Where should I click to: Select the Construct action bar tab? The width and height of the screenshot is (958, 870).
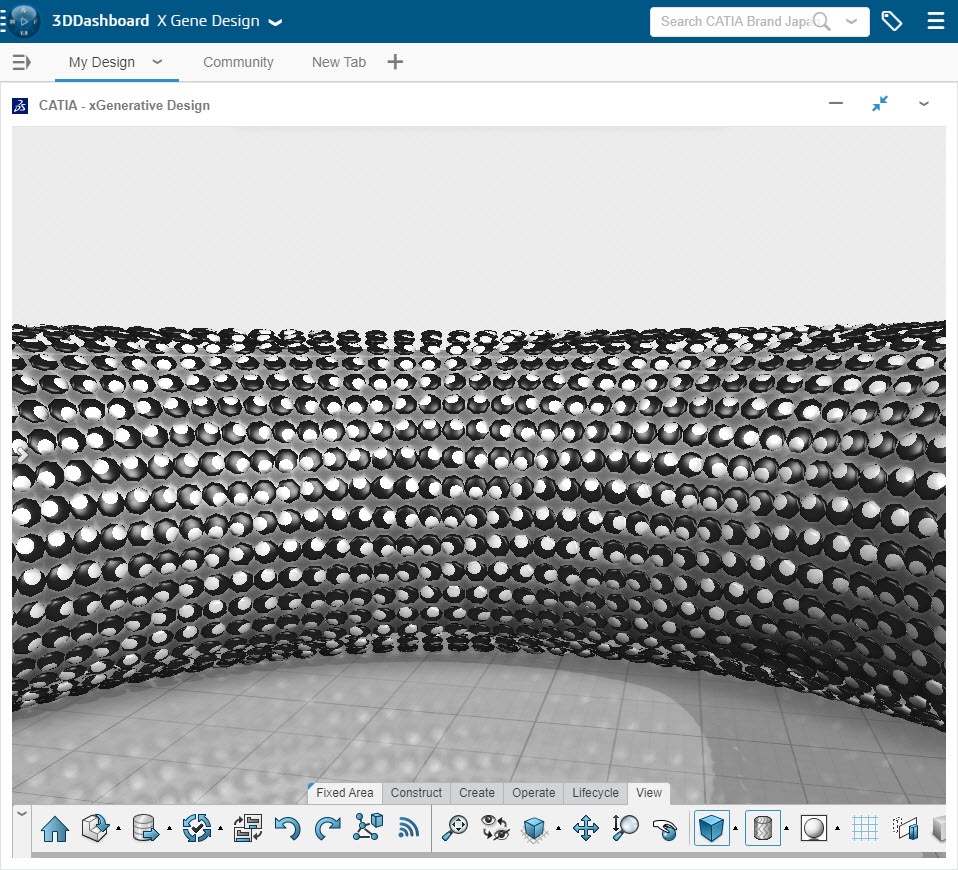click(x=416, y=793)
